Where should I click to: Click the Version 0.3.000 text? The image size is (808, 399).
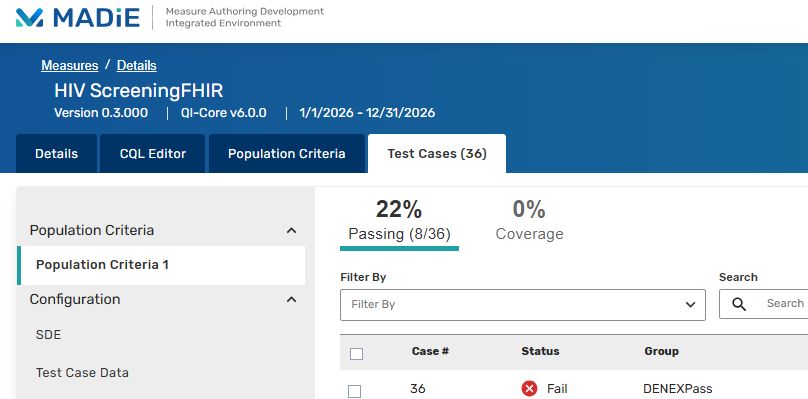[x=101, y=112]
